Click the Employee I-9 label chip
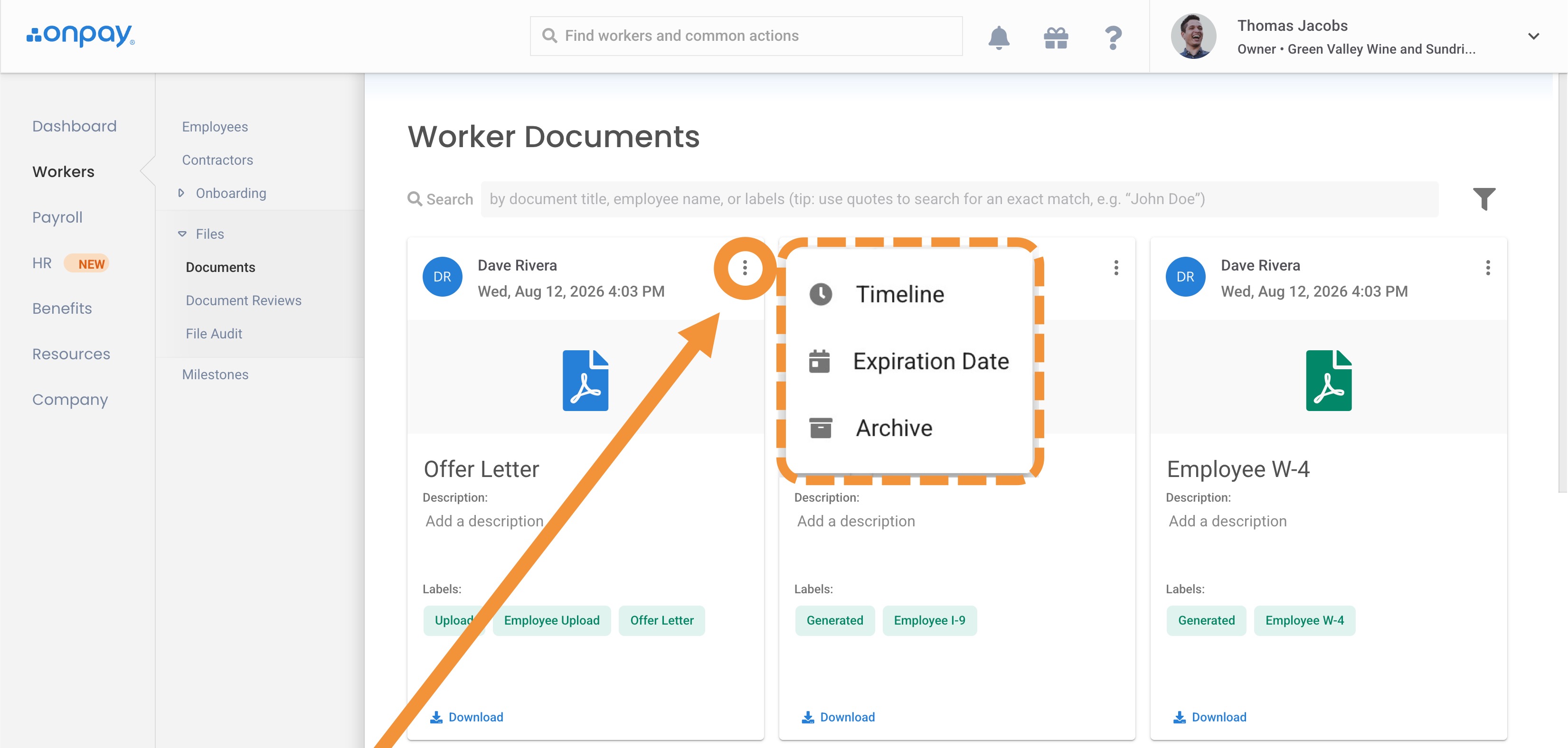The width and height of the screenshot is (1568, 748). [929, 621]
